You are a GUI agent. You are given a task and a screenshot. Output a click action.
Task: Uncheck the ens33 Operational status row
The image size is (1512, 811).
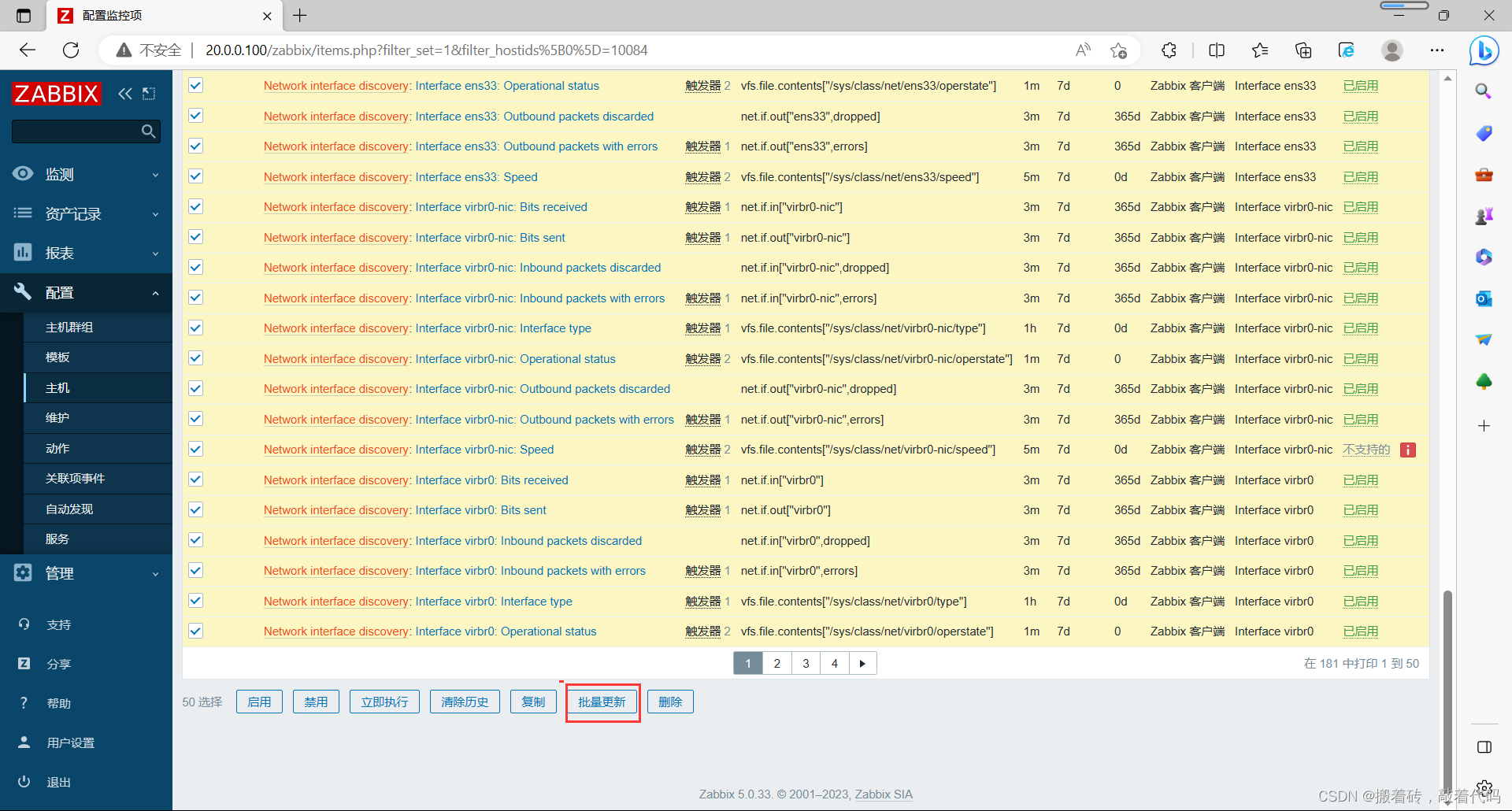tap(196, 85)
